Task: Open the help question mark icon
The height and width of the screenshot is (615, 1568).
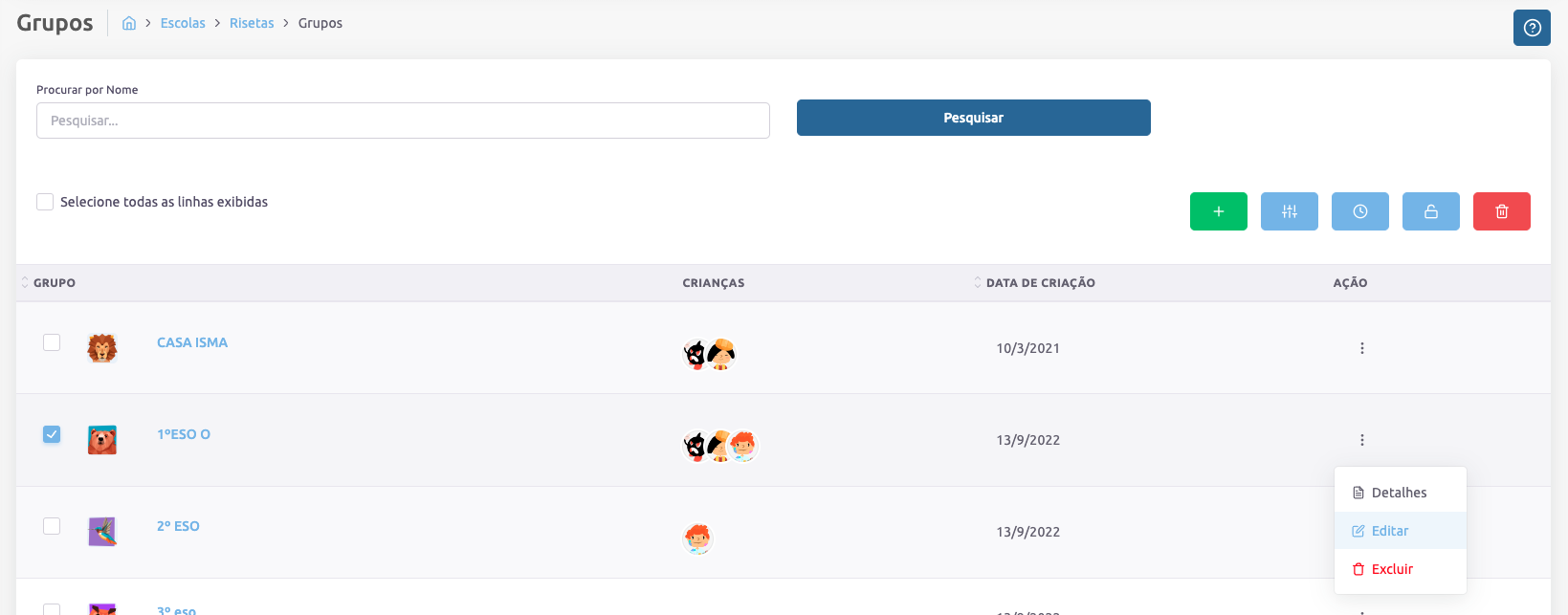Action: coord(1531,28)
